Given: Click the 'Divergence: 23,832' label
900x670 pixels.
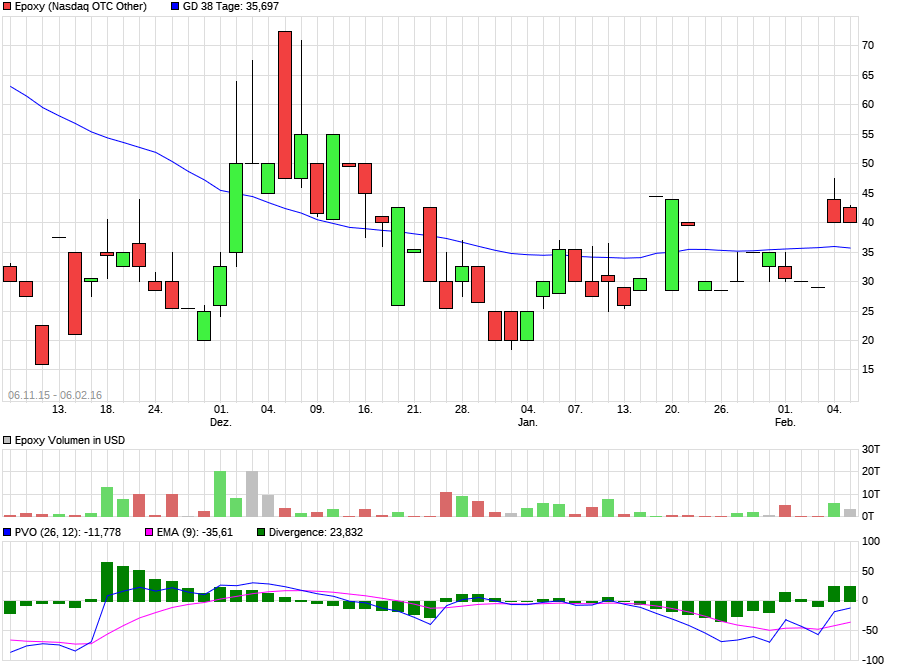Looking at the screenshot, I should [316, 532].
